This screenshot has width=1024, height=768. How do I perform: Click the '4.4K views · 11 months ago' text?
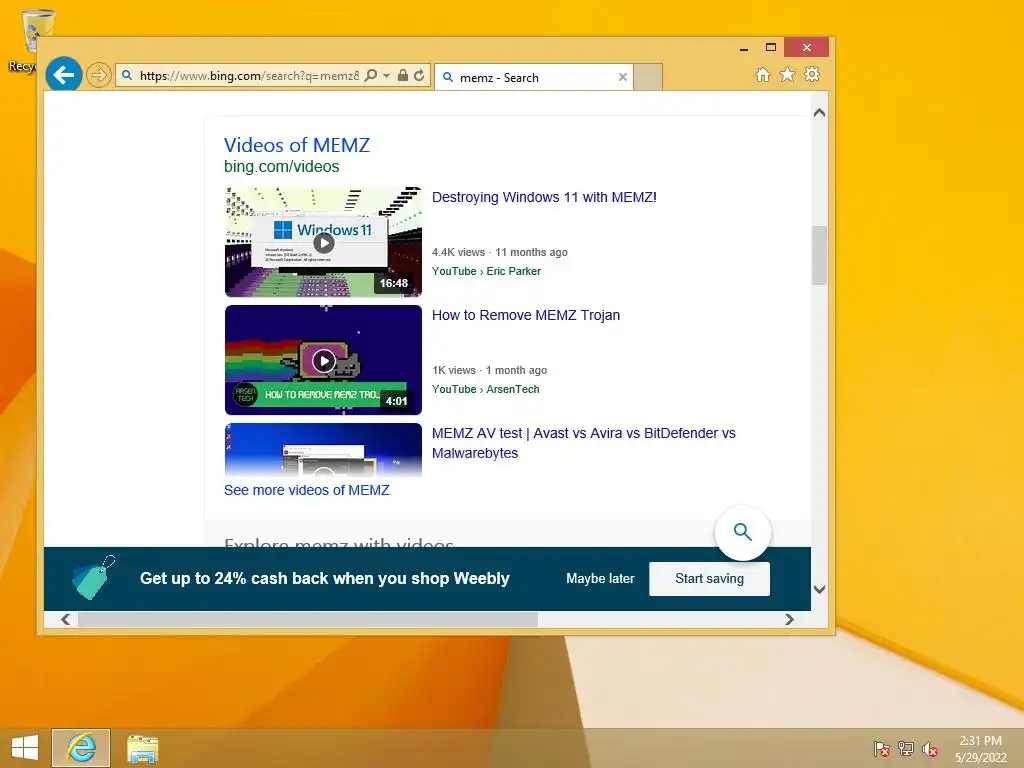coord(500,252)
